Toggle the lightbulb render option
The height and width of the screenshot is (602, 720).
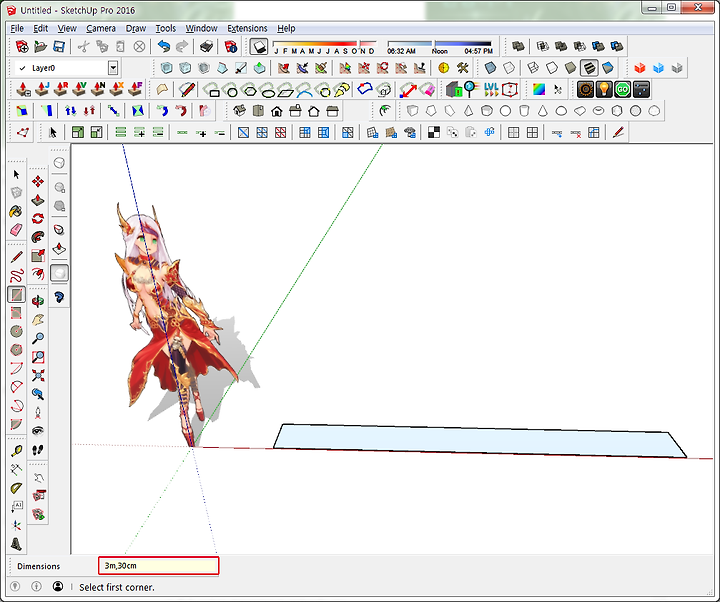coord(604,89)
